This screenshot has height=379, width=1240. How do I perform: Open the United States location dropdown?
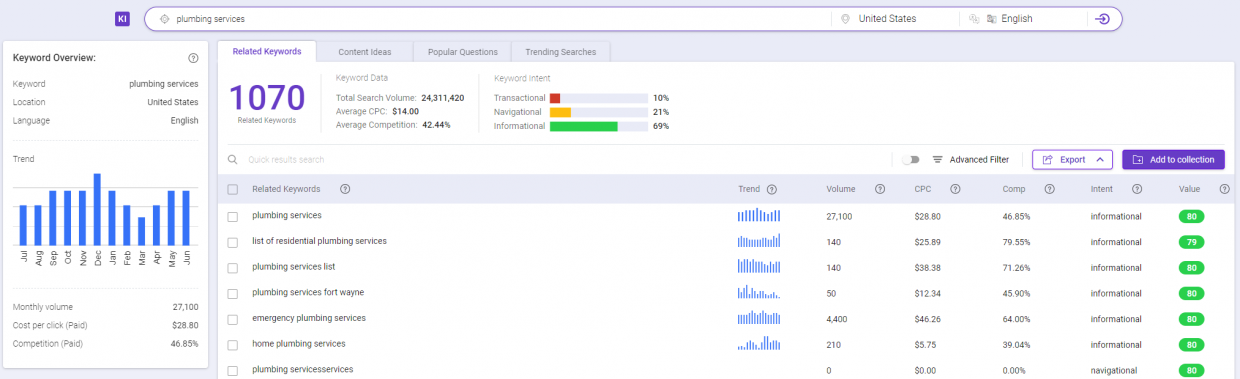tap(894, 19)
